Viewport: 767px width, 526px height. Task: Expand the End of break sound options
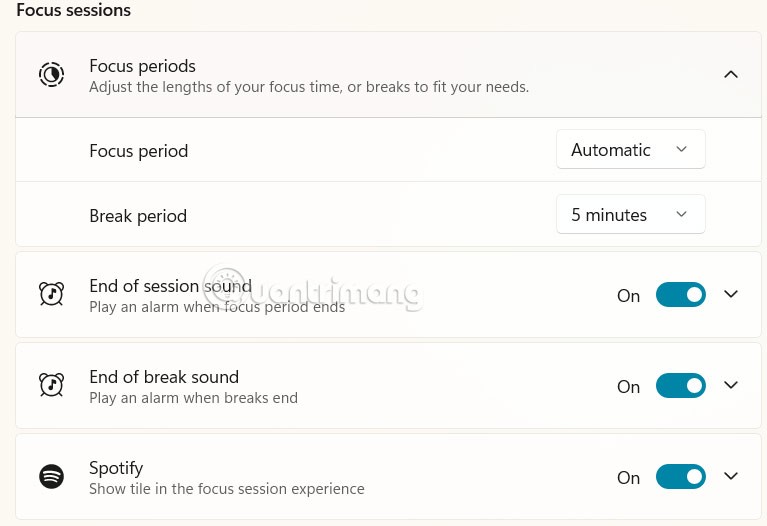coord(731,385)
